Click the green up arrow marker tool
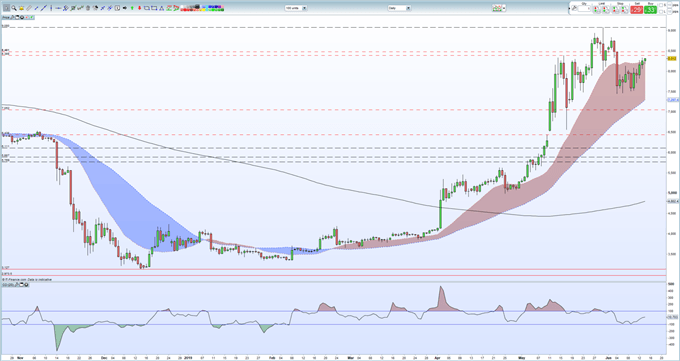 132,8
